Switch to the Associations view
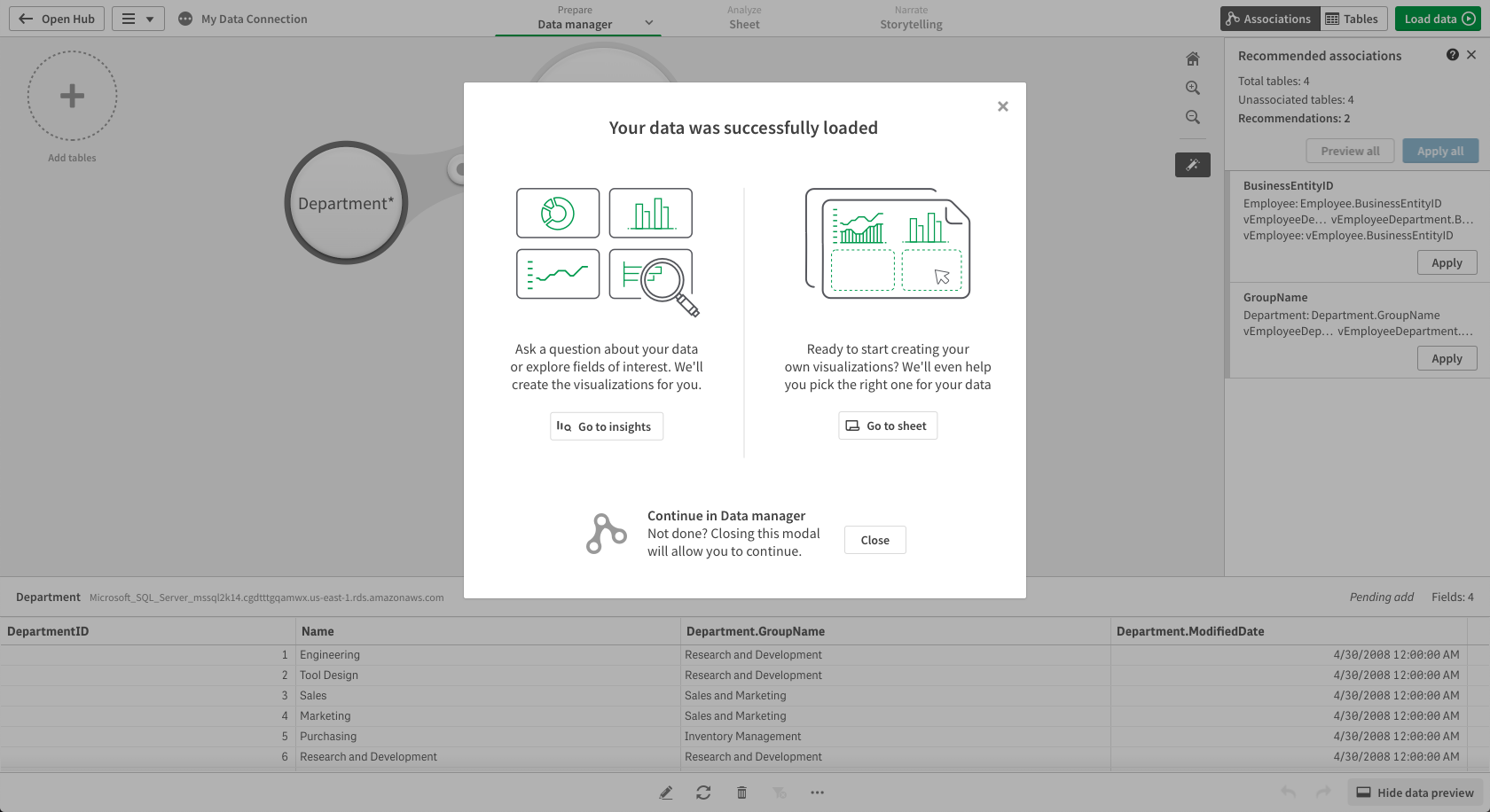1490x812 pixels. click(1269, 19)
